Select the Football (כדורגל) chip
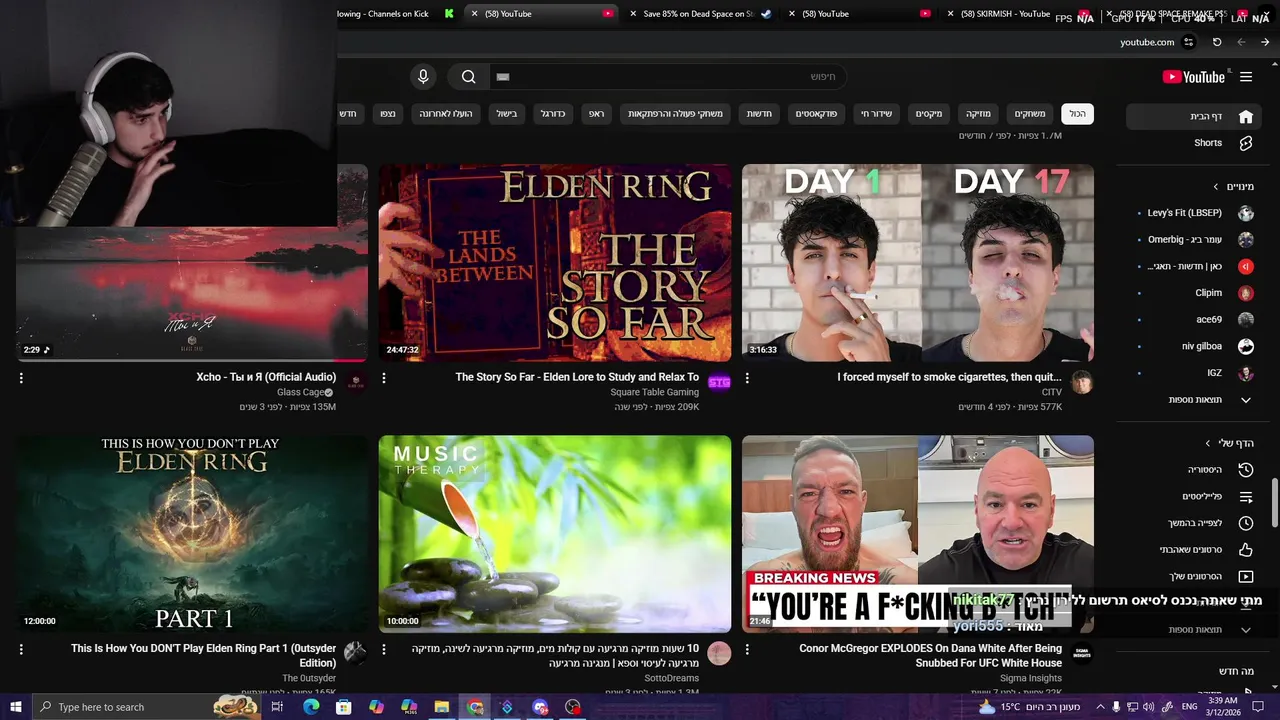This screenshot has width=1280, height=720. coord(553,114)
